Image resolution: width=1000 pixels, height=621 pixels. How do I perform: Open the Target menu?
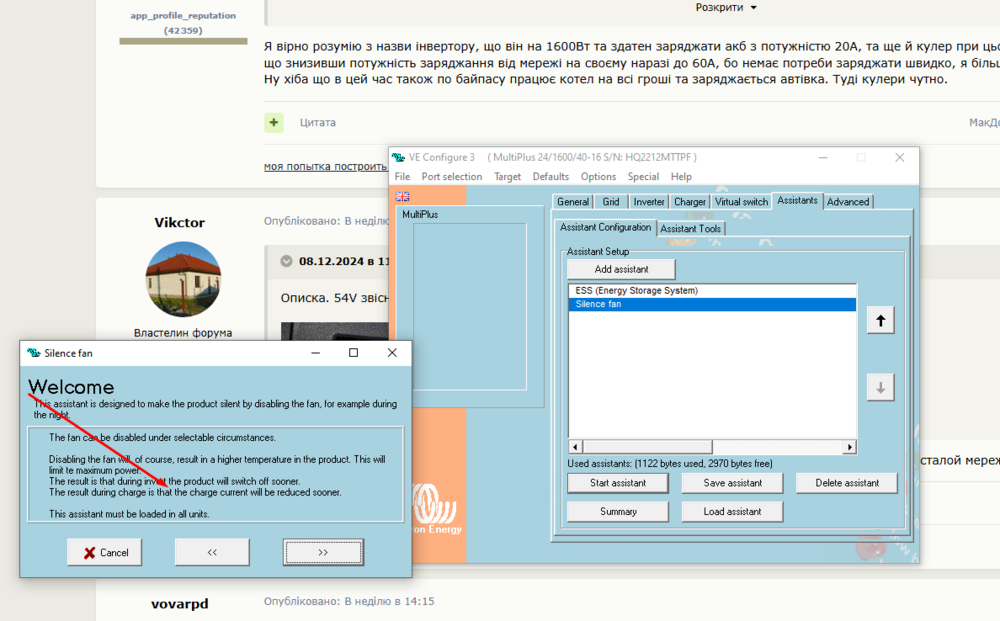(x=508, y=177)
